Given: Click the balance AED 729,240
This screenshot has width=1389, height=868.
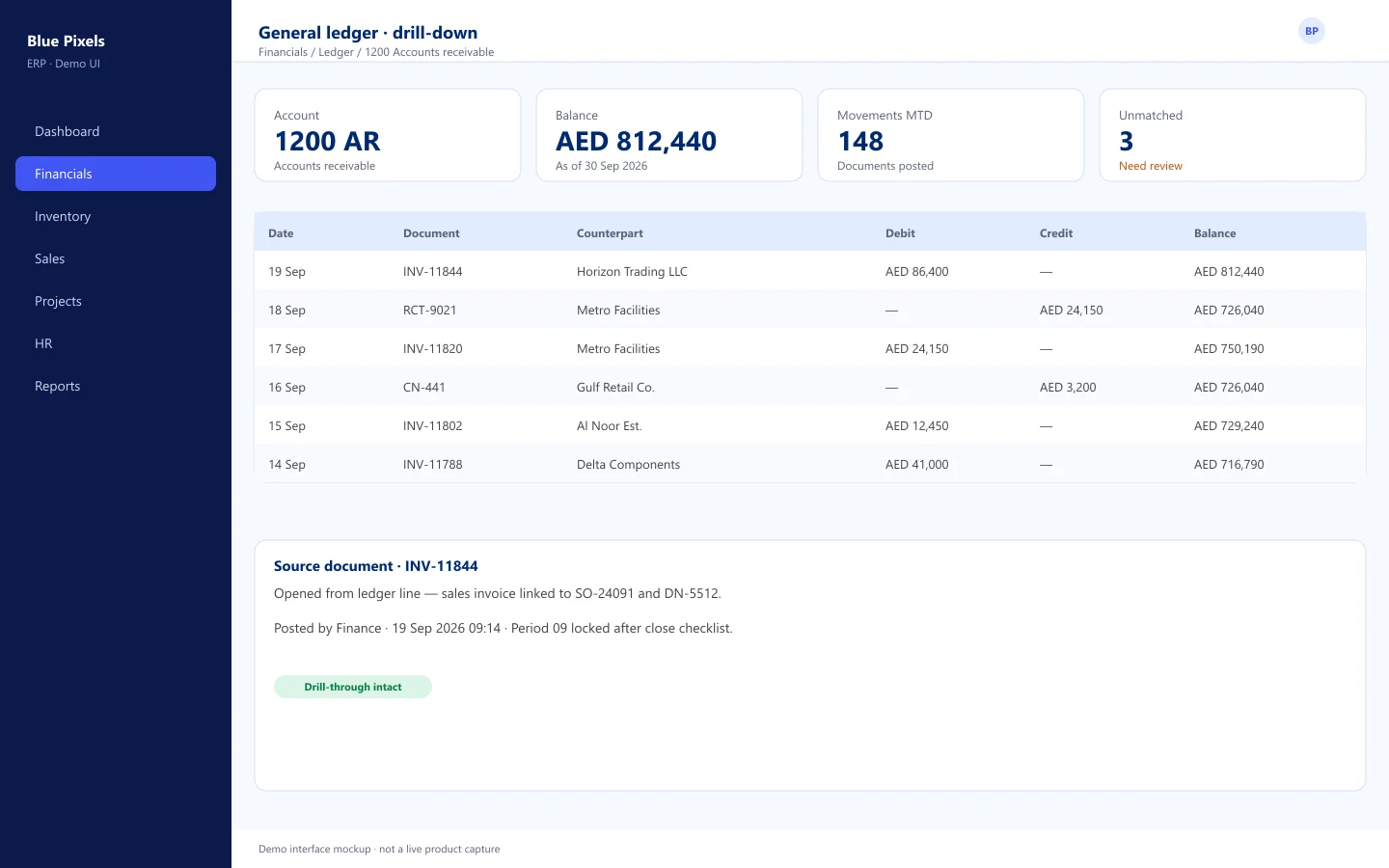Looking at the screenshot, I should 1229,426.
